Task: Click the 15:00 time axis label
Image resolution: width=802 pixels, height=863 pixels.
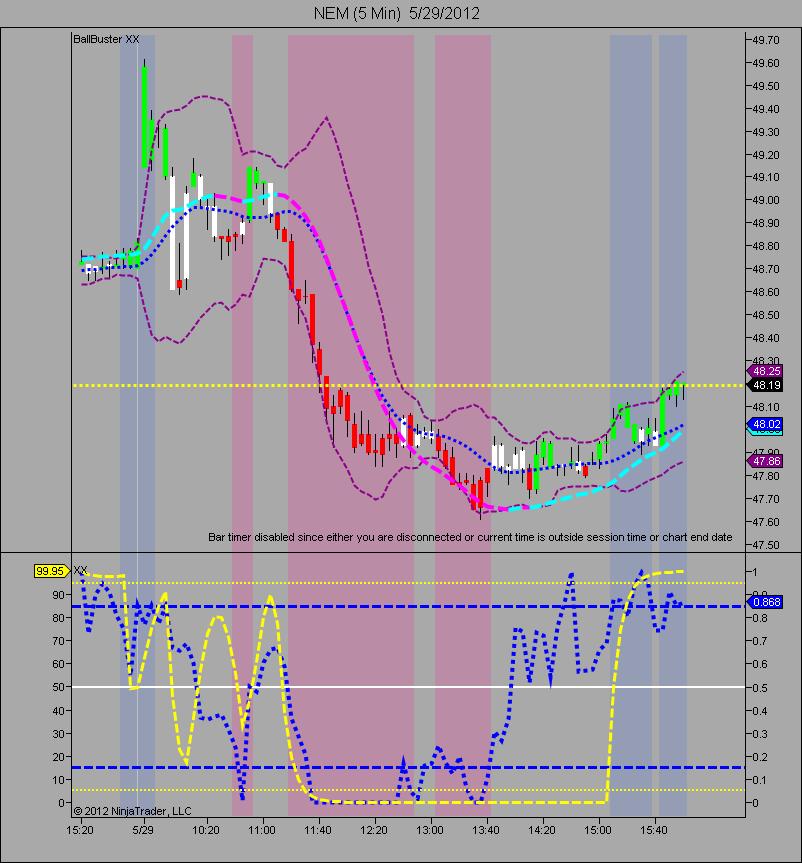Action: click(x=598, y=829)
